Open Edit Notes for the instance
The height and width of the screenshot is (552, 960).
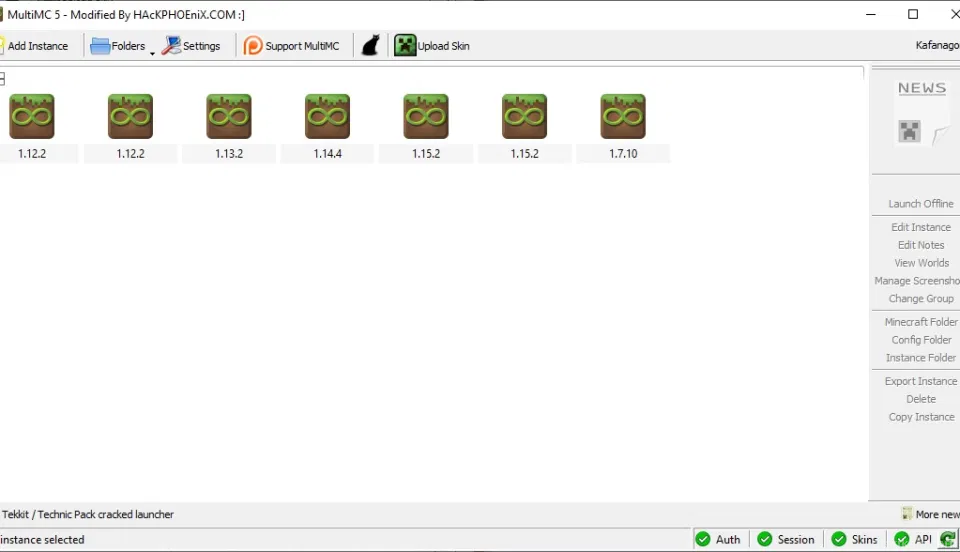921,245
